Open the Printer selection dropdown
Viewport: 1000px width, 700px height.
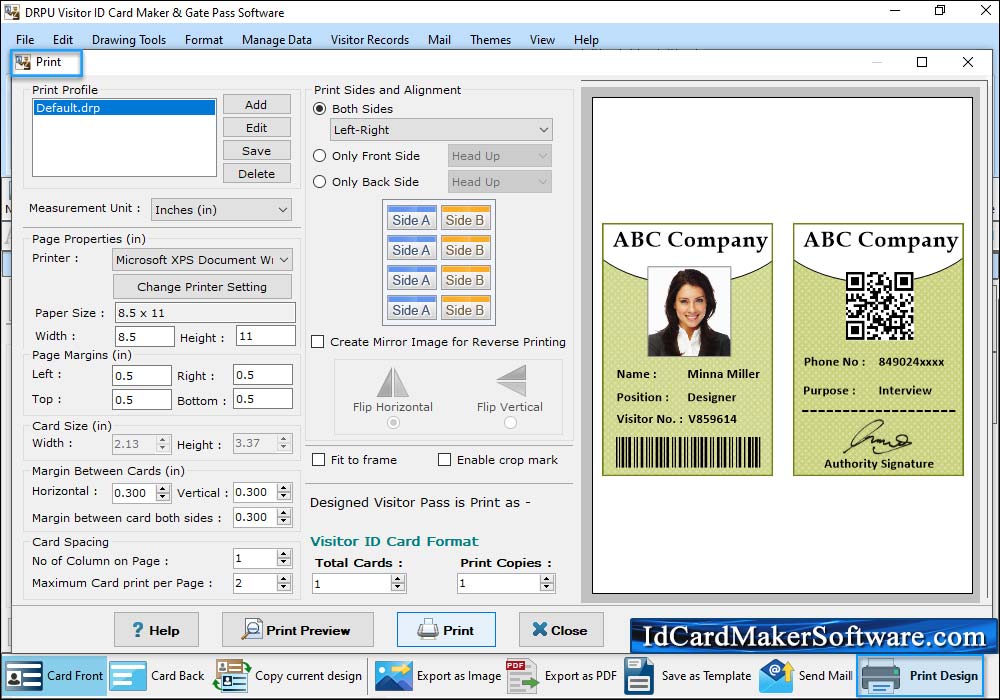203,259
